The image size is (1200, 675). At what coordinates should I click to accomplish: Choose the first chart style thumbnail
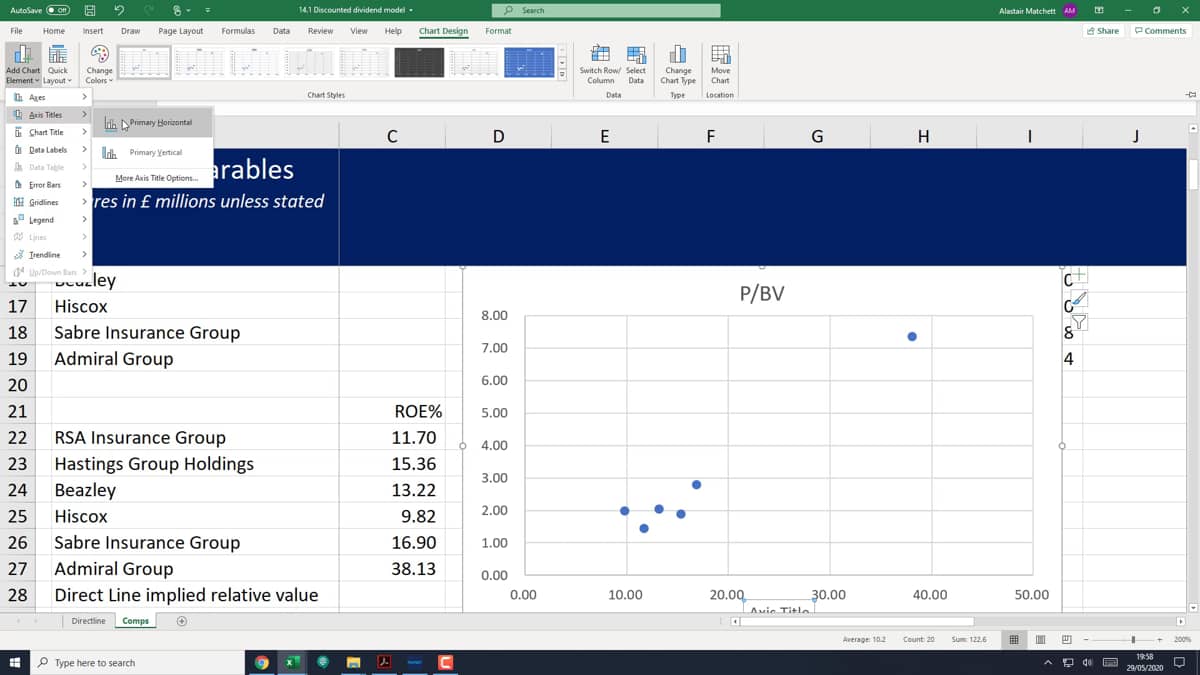[x=144, y=62]
